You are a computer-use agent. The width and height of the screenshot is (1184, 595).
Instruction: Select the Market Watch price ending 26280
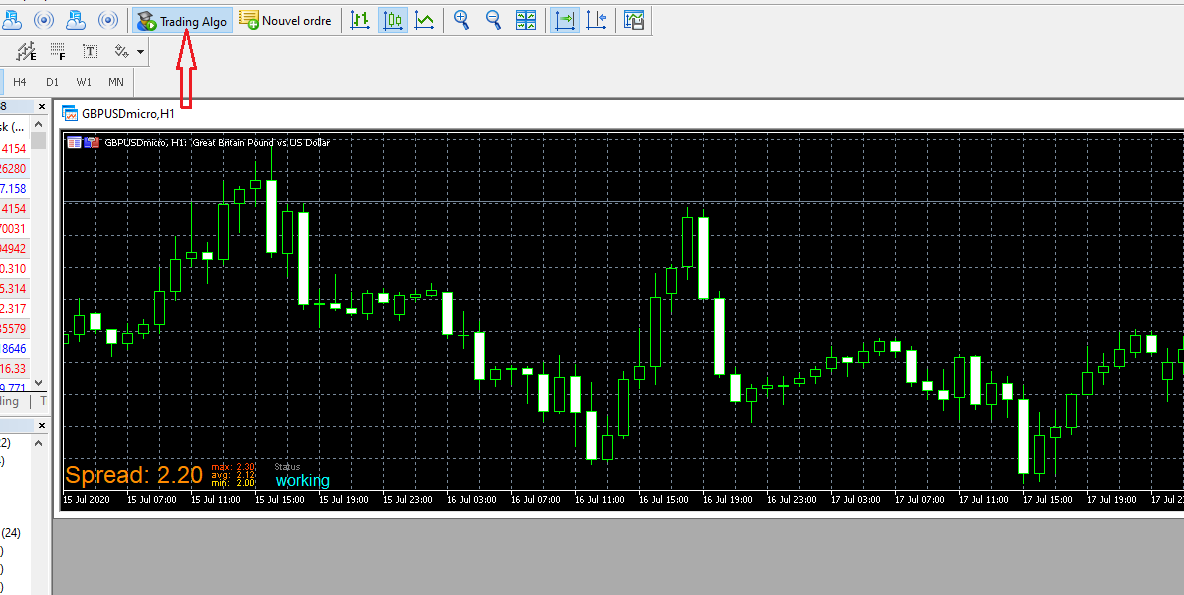coord(15,168)
